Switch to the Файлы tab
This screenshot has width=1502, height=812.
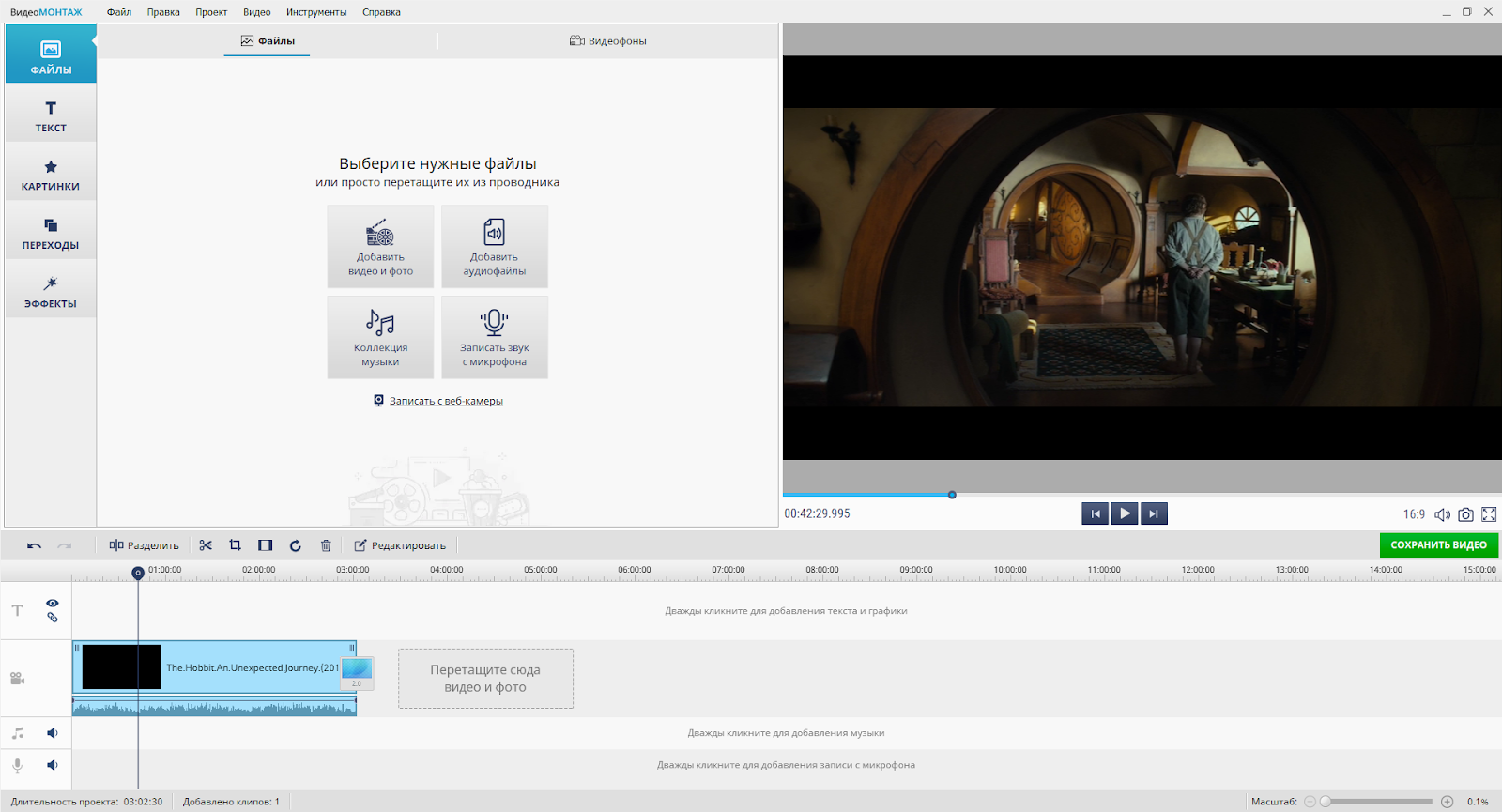click(268, 41)
